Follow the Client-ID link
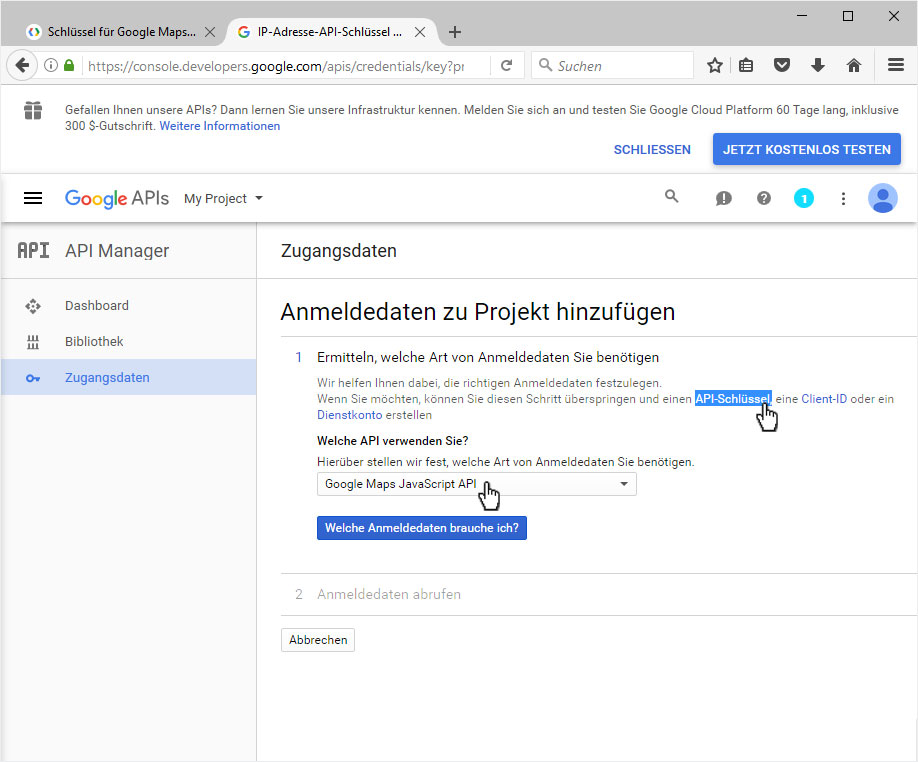Image resolution: width=918 pixels, height=762 pixels. pos(824,399)
